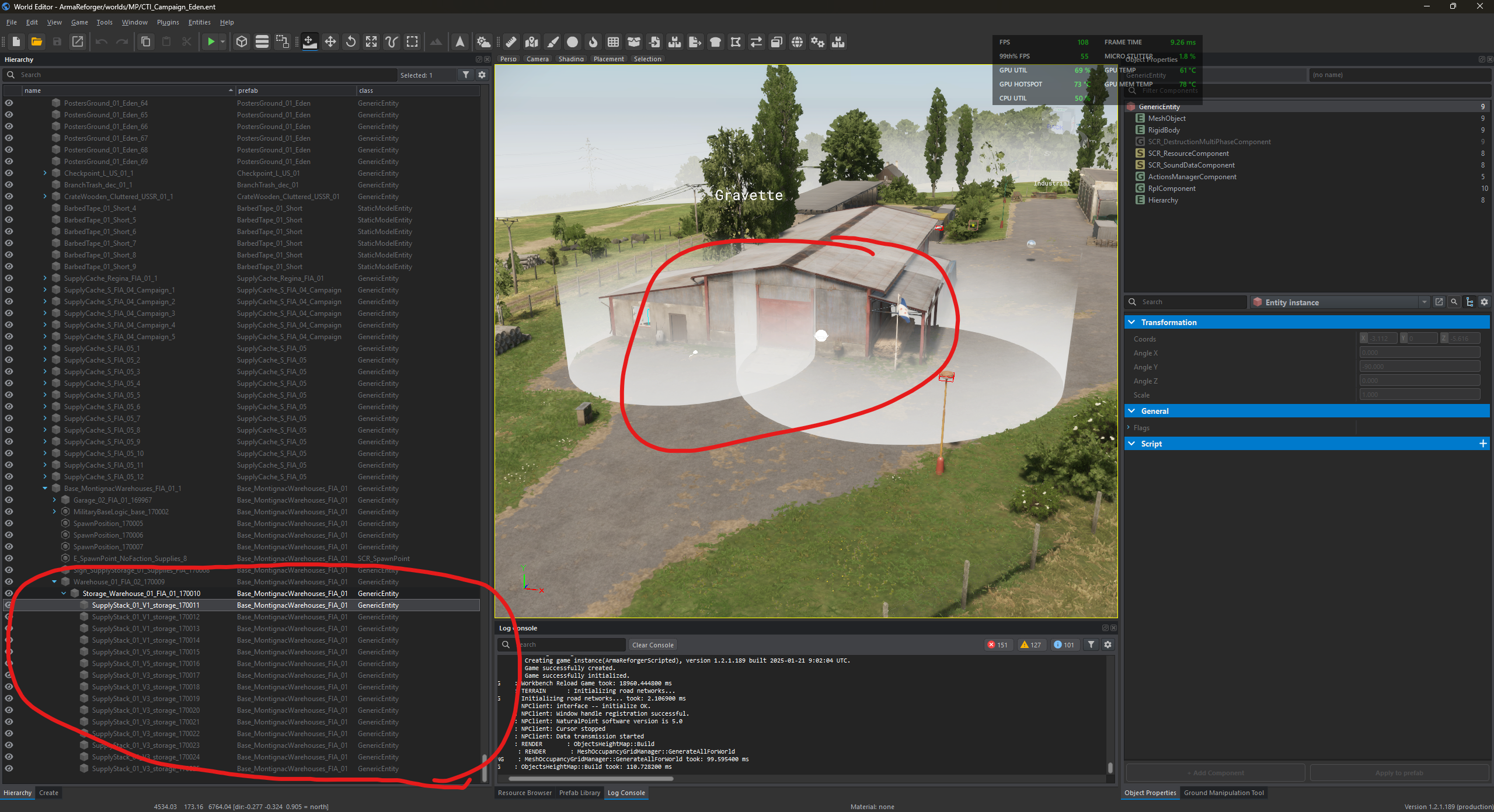Select the Rotate tool icon
1494x812 pixels.
click(x=351, y=41)
